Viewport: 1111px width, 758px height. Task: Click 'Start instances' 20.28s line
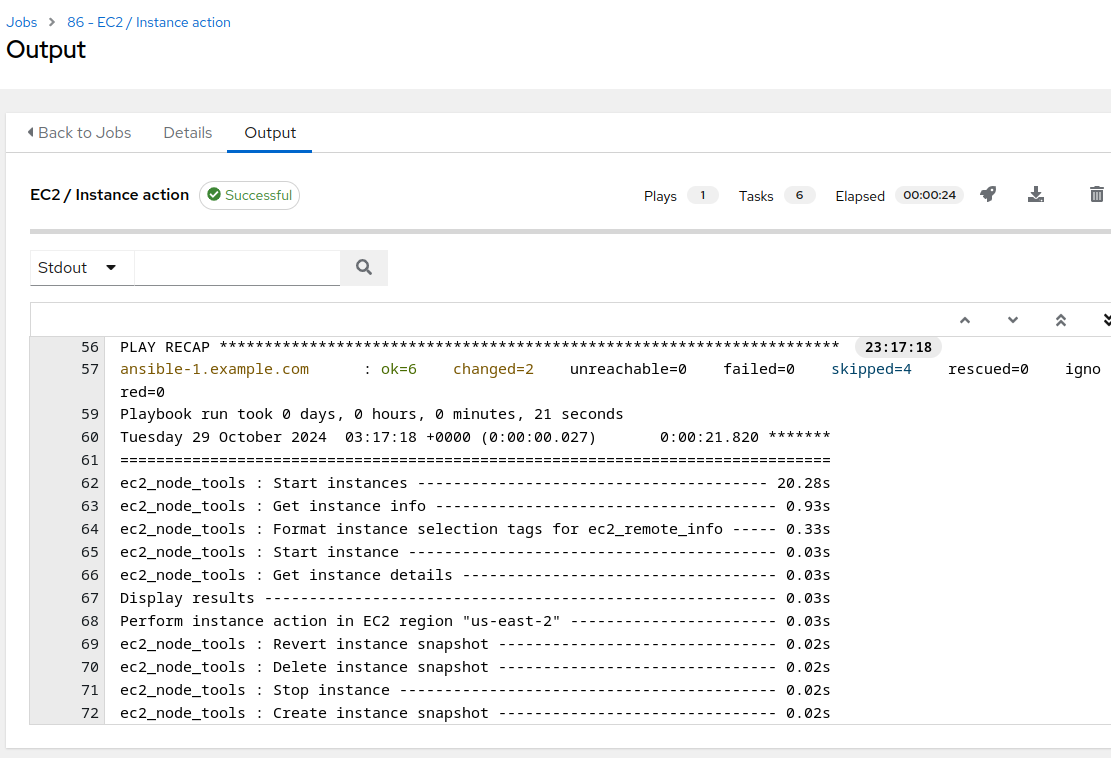(x=475, y=483)
